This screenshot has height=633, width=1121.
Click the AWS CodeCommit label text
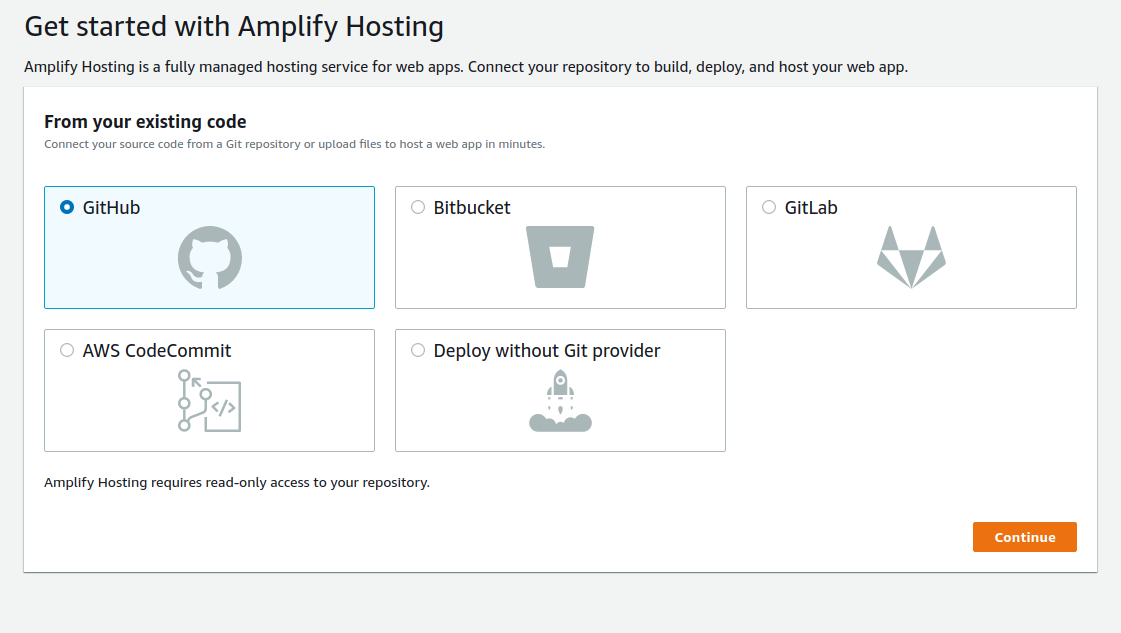pyautogui.click(x=157, y=351)
